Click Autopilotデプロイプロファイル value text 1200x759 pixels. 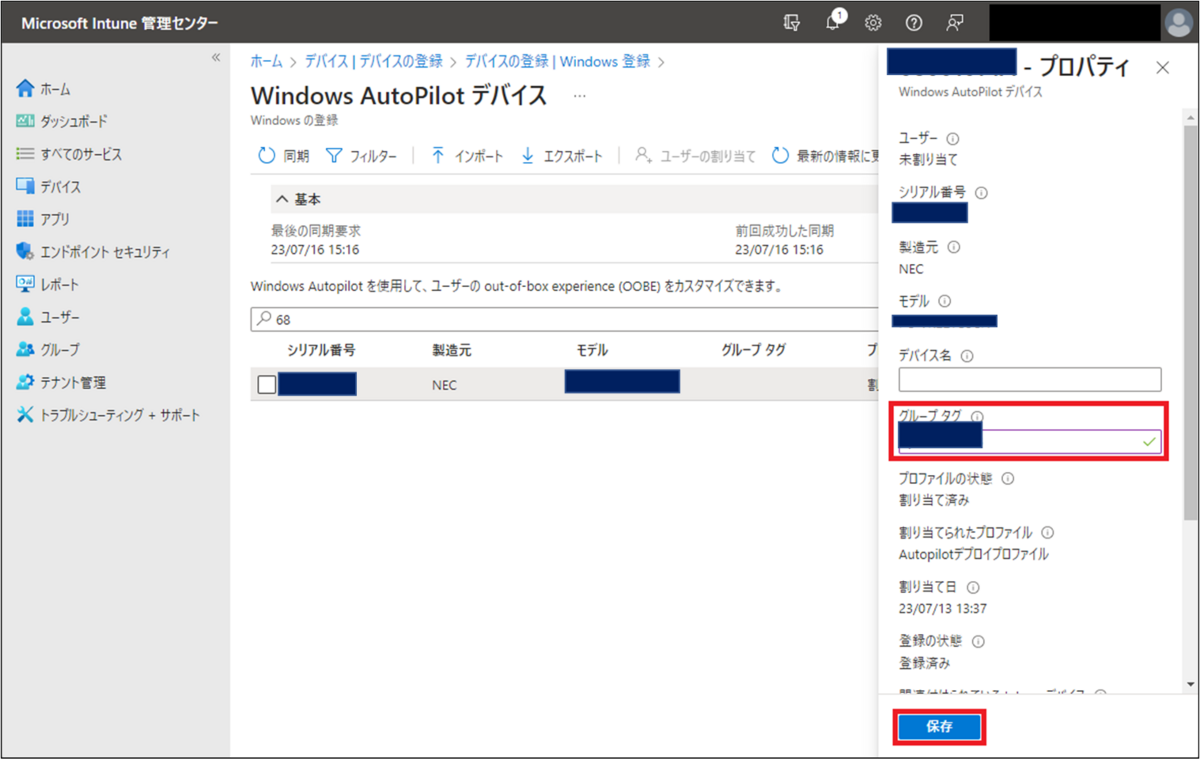(x=974, y=554)
